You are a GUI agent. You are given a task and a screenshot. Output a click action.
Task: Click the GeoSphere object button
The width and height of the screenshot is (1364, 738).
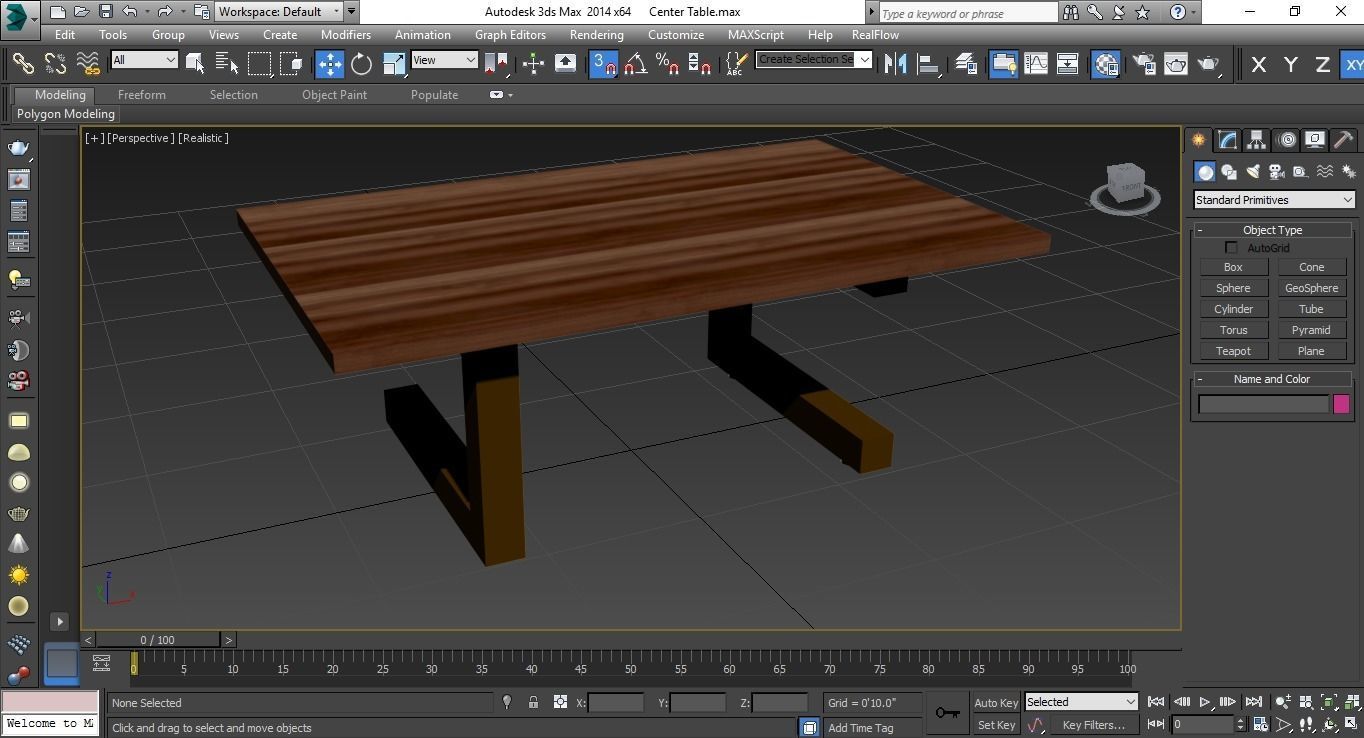[1311, 288]
